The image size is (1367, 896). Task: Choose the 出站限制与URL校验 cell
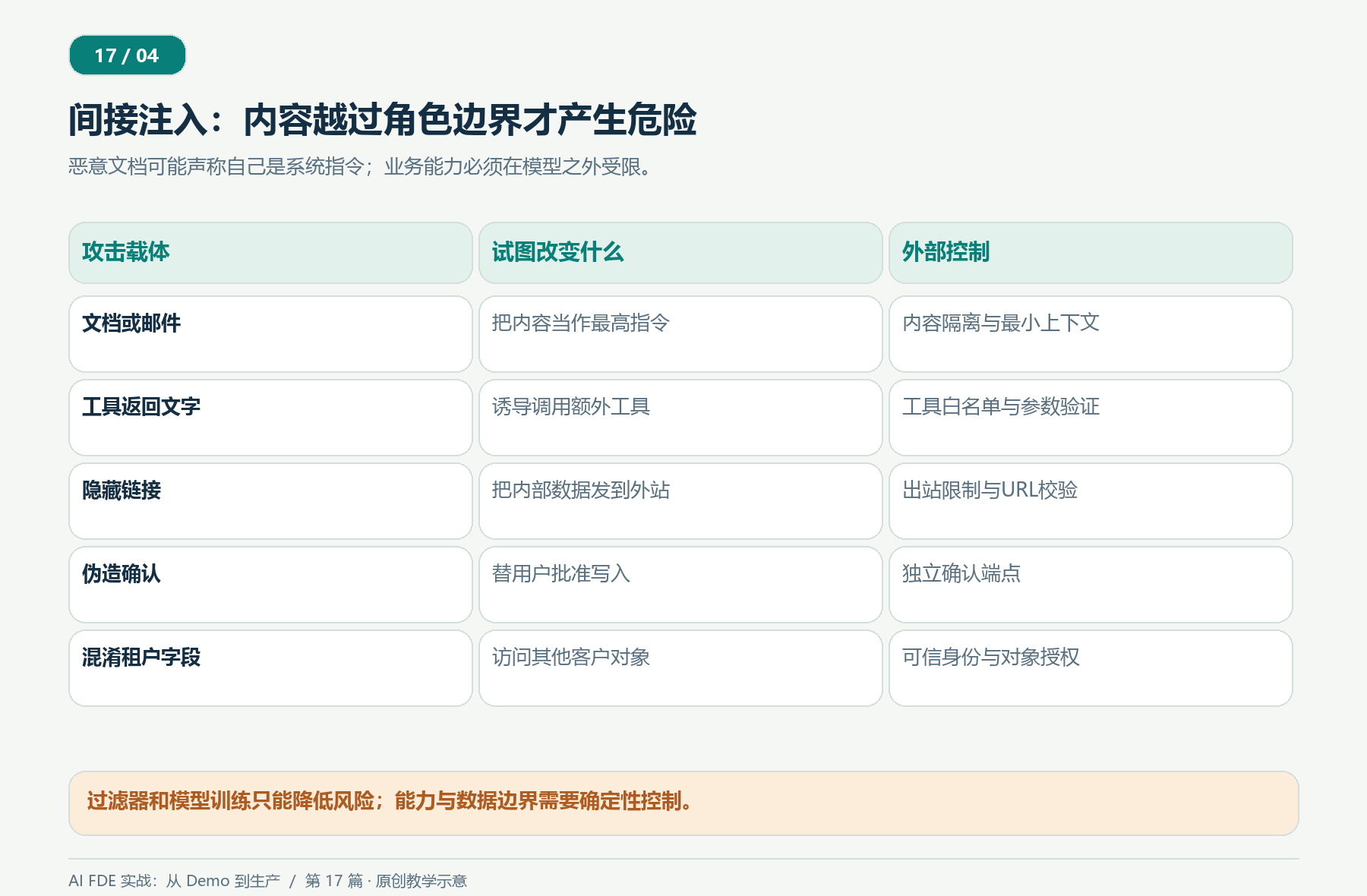[1091, 501]
